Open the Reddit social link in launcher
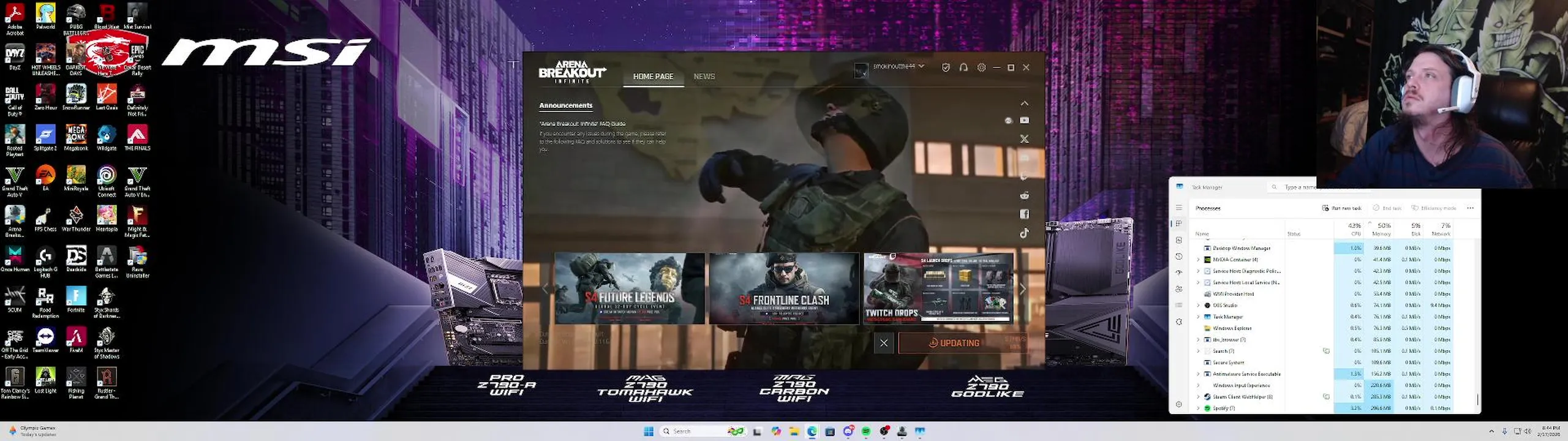Screen dimensions: 1568x441 coord(1024,195)
